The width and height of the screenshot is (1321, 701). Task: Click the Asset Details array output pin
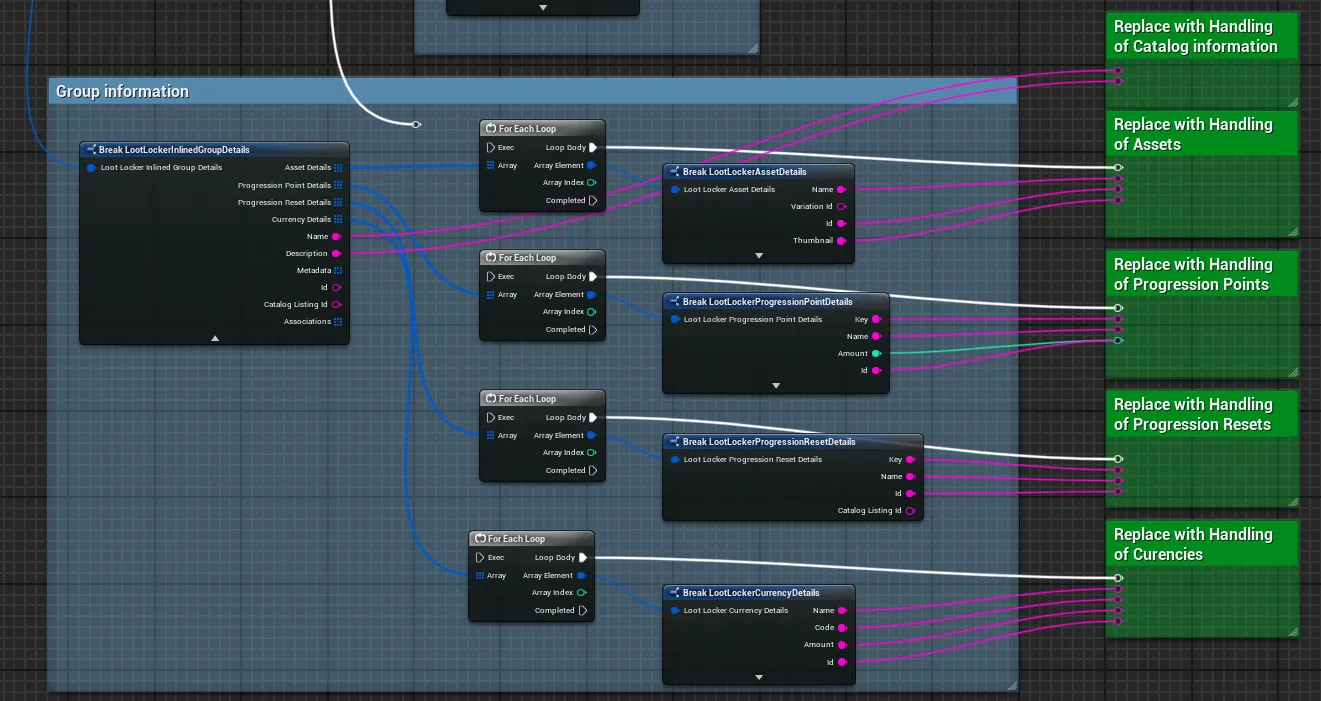click(338, 168)
